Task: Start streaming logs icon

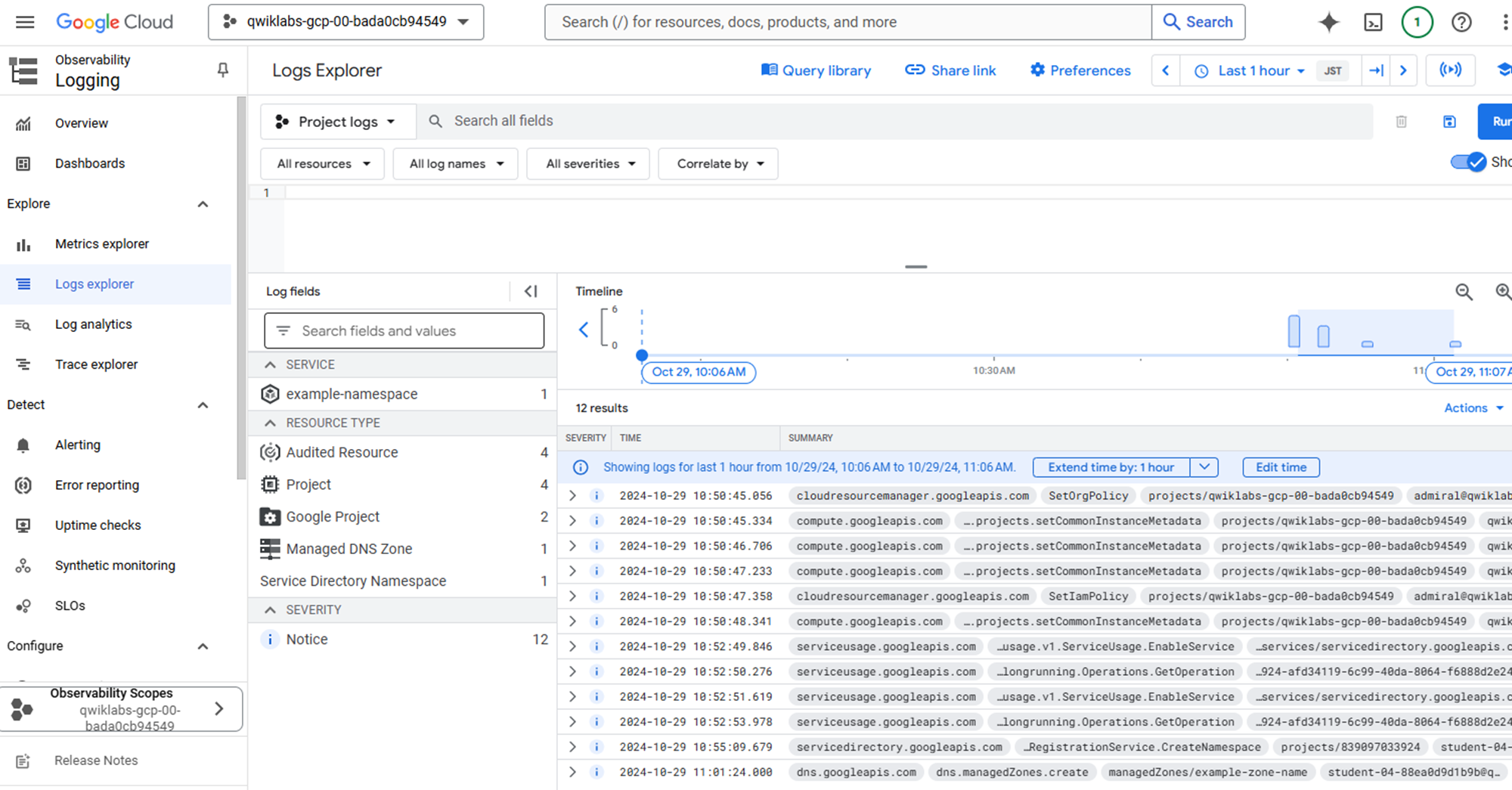Action: (x=1450, y=70)
